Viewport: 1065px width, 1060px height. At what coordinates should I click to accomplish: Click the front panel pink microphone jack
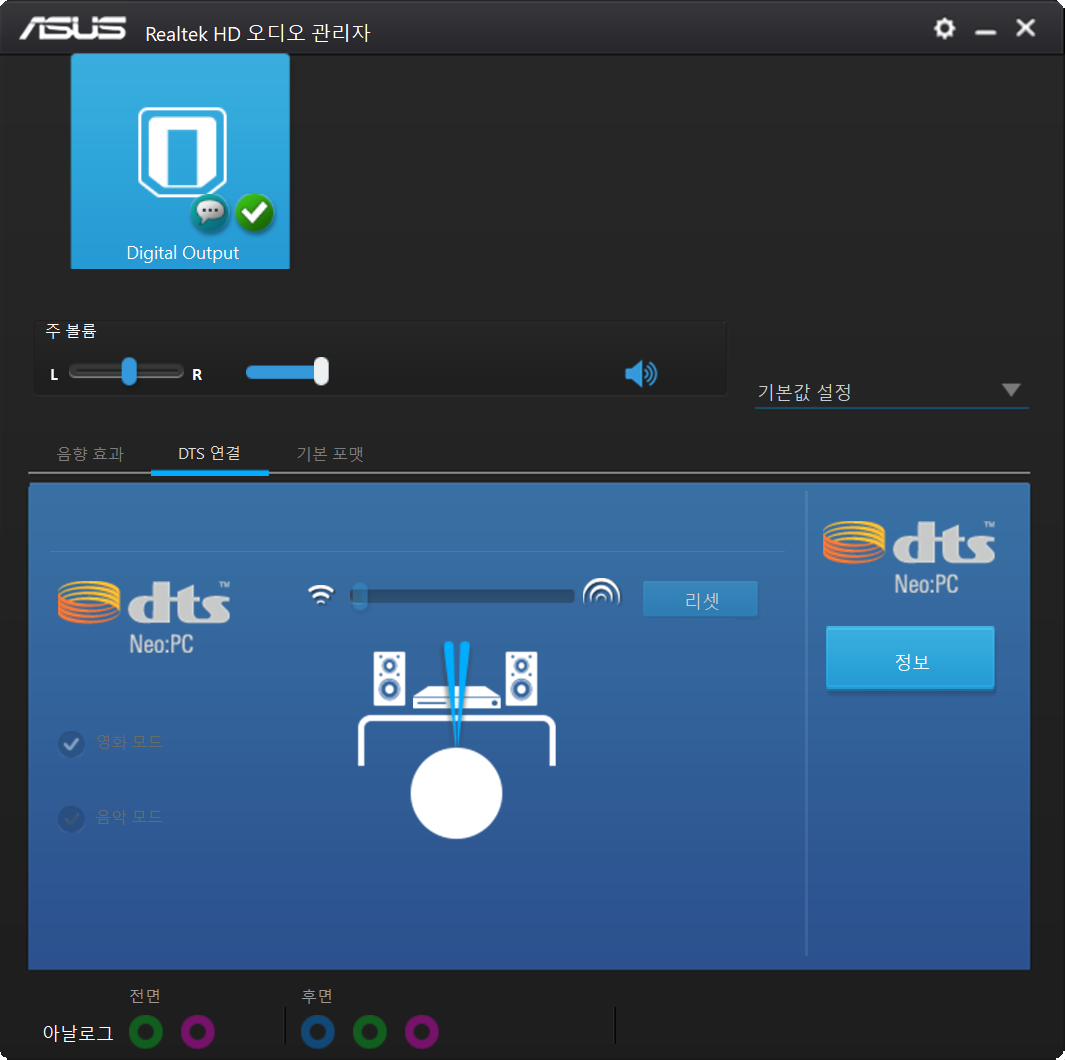click(x=198, y=1032)
